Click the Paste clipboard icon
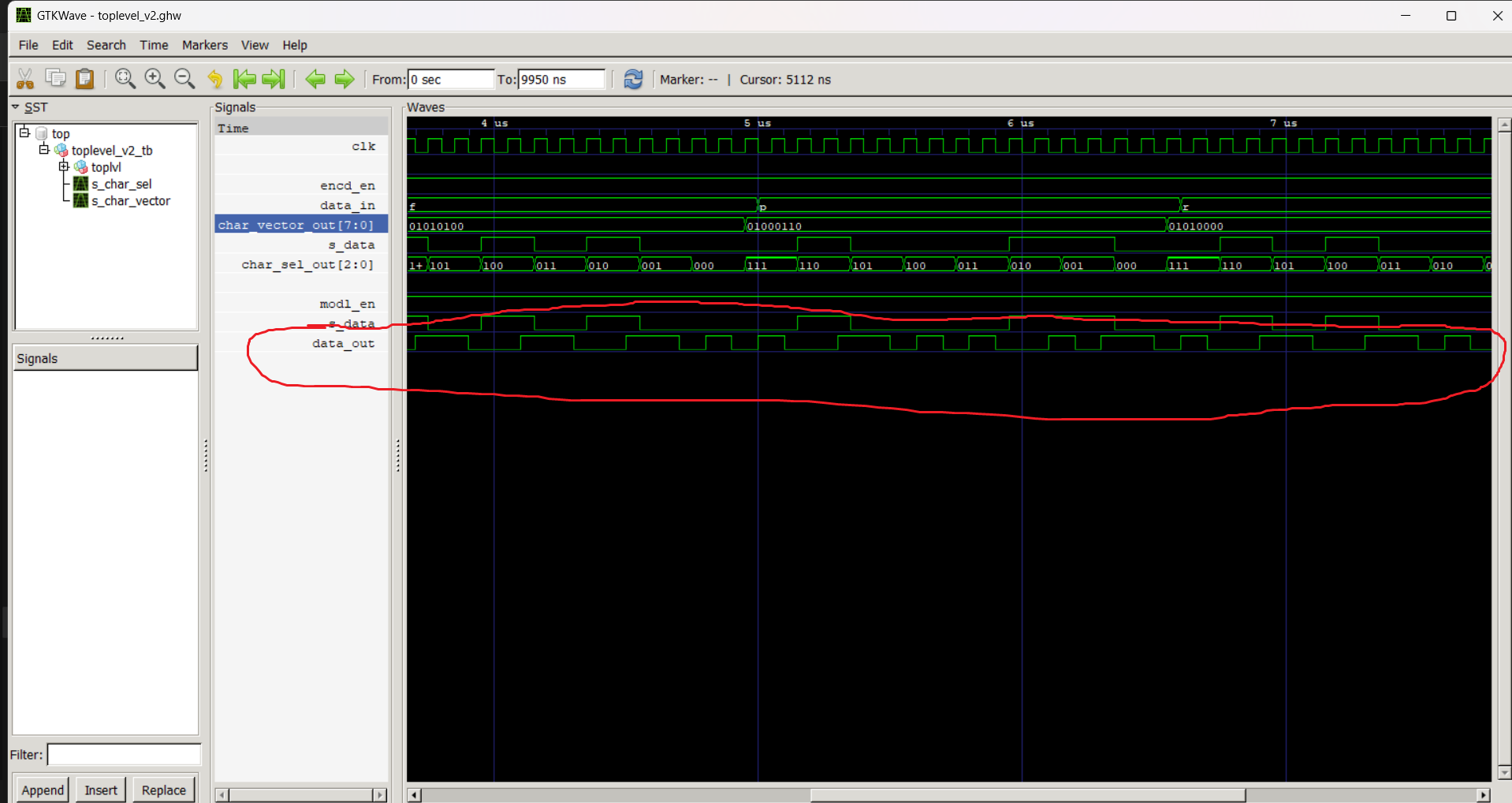Image resolution: width=1512 pixels, height=803 pixels. pyautogui.click(x=84, y=79)
